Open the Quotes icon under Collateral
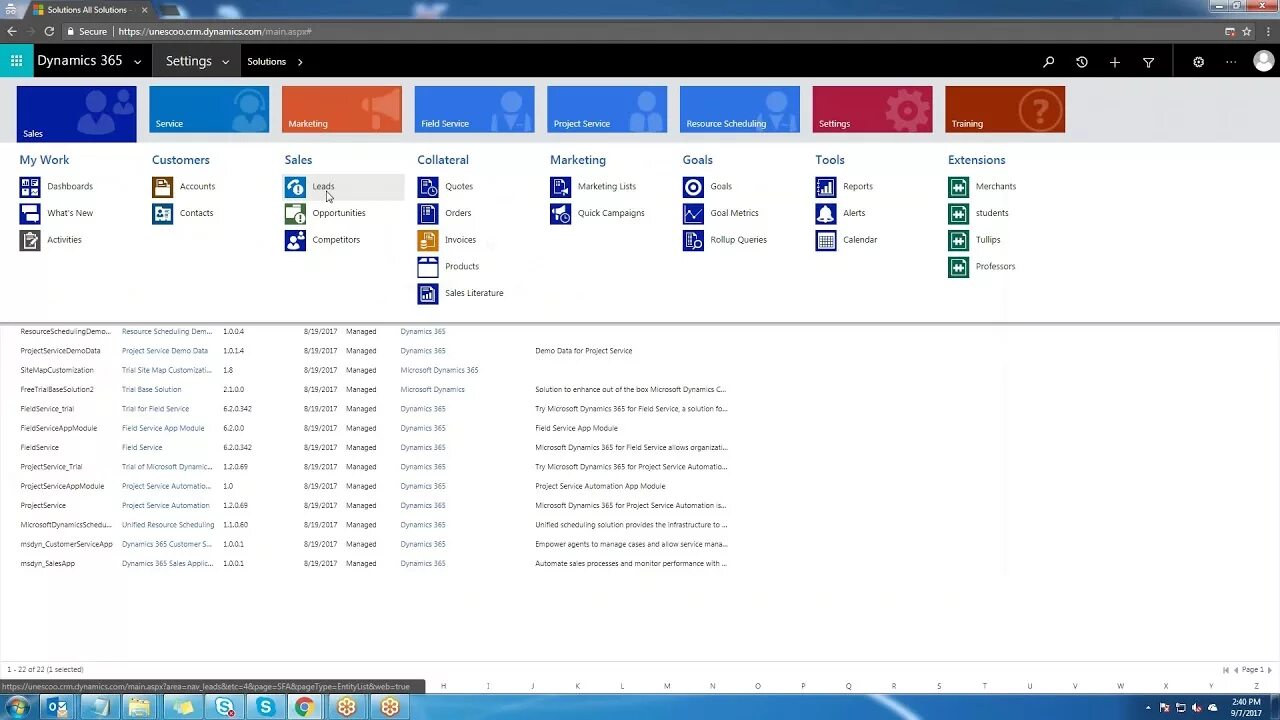Image resolution: width=1280 pixels, height=720 pixels. click(x=428, y=187)
